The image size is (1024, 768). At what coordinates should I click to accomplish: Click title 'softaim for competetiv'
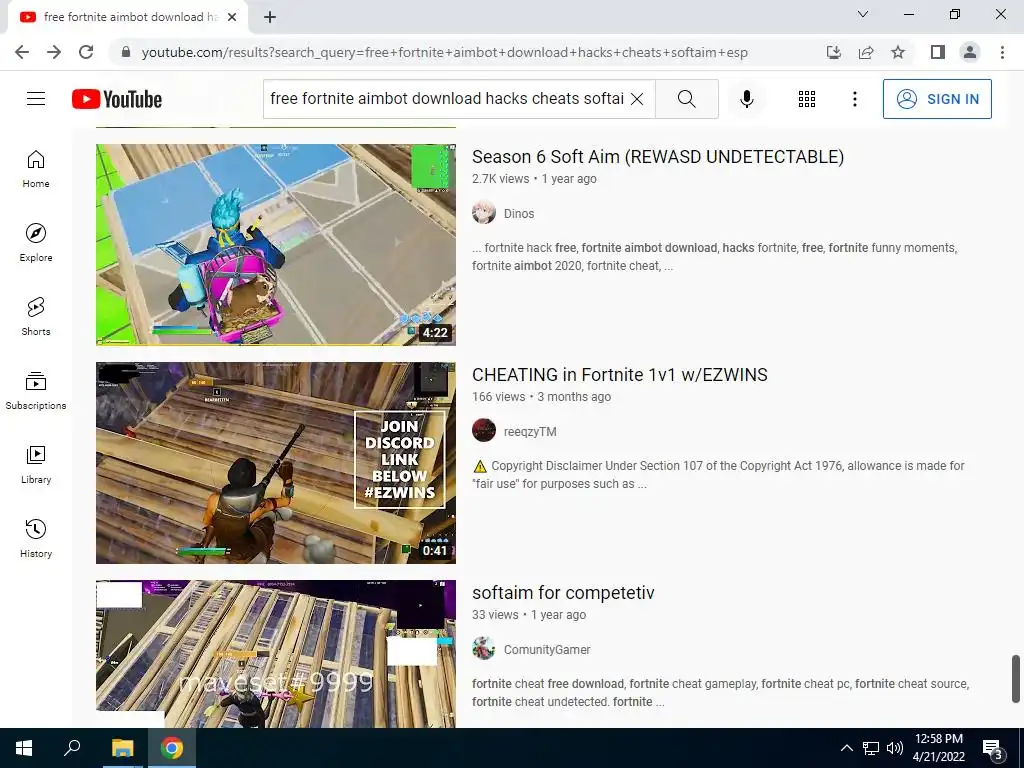click(563, 593)
